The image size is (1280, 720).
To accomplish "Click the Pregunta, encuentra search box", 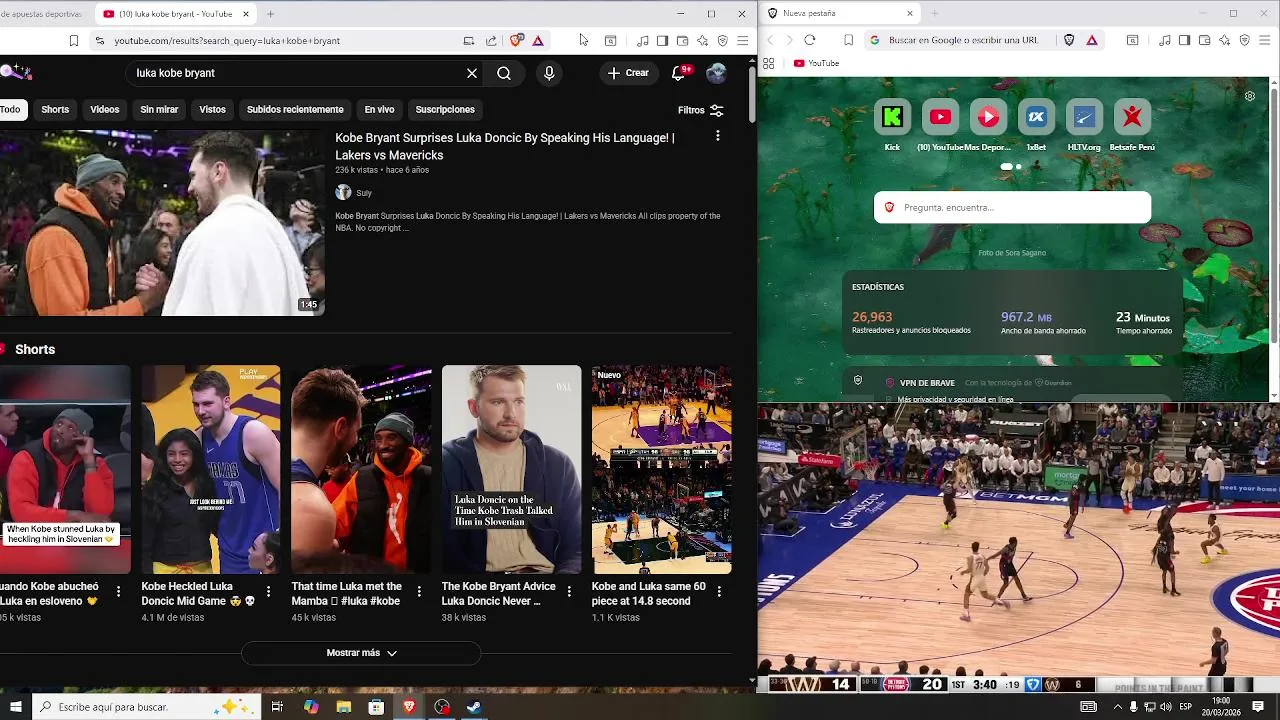I will click(x=1012, y=208).
